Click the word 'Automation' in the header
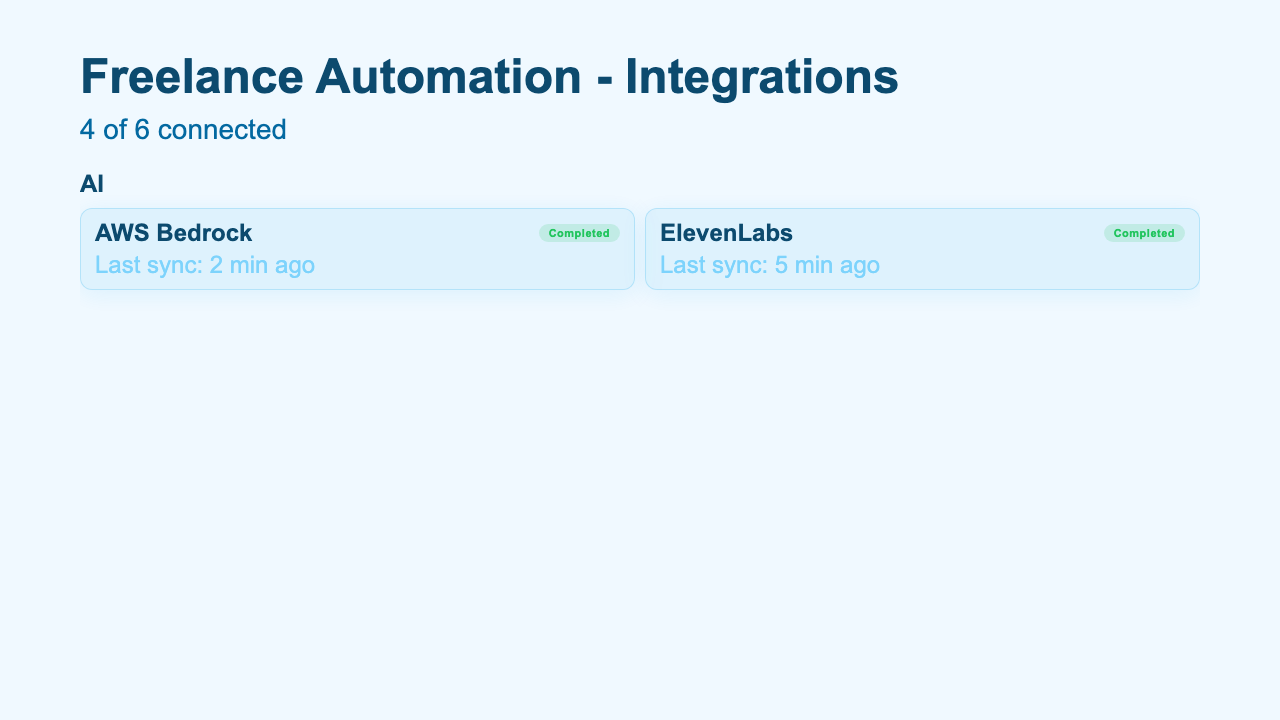Screen dimensions: 1280x720 pos(448,77)
